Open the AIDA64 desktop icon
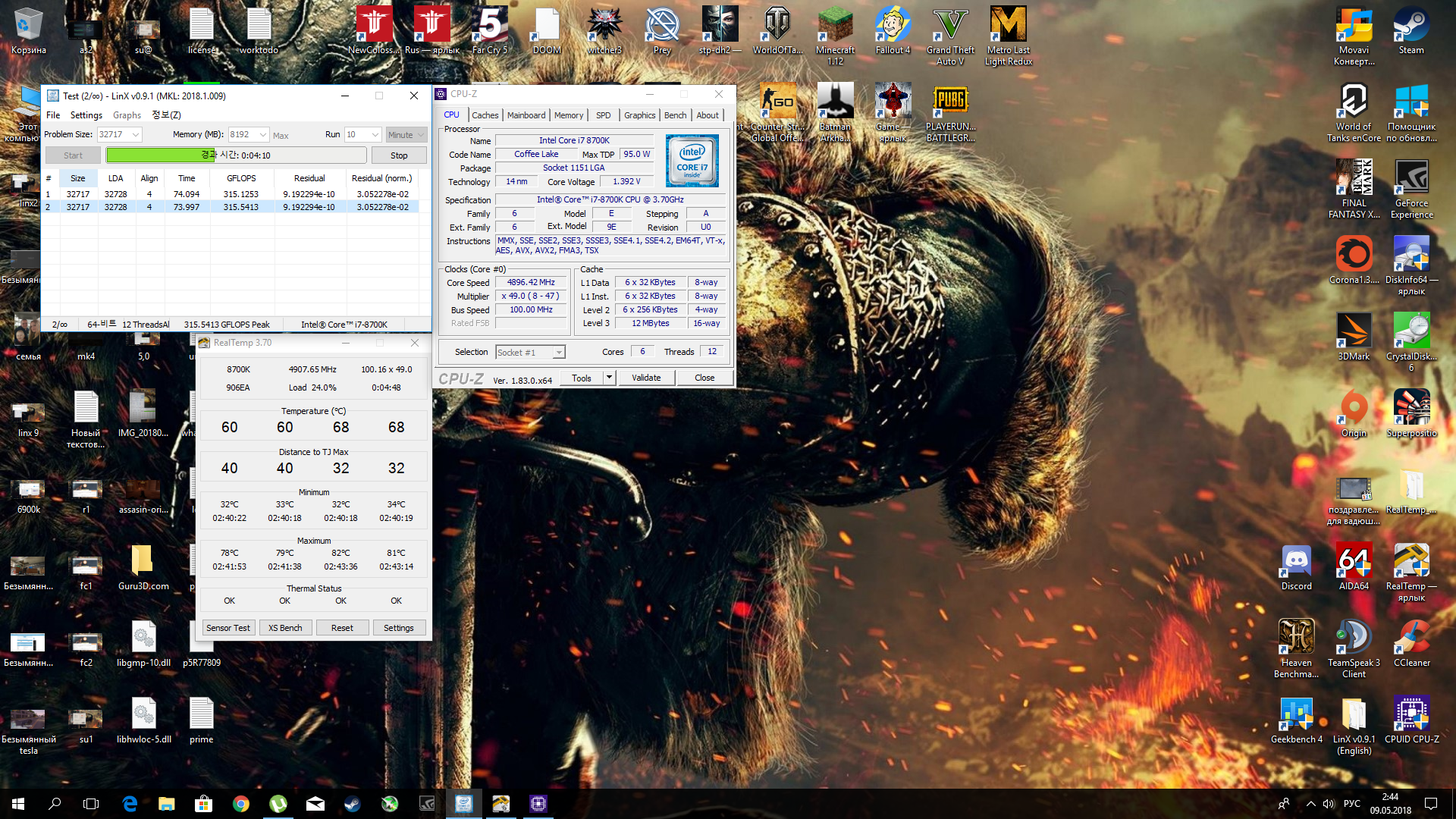1456x819 pixels. coord(1354,563)
